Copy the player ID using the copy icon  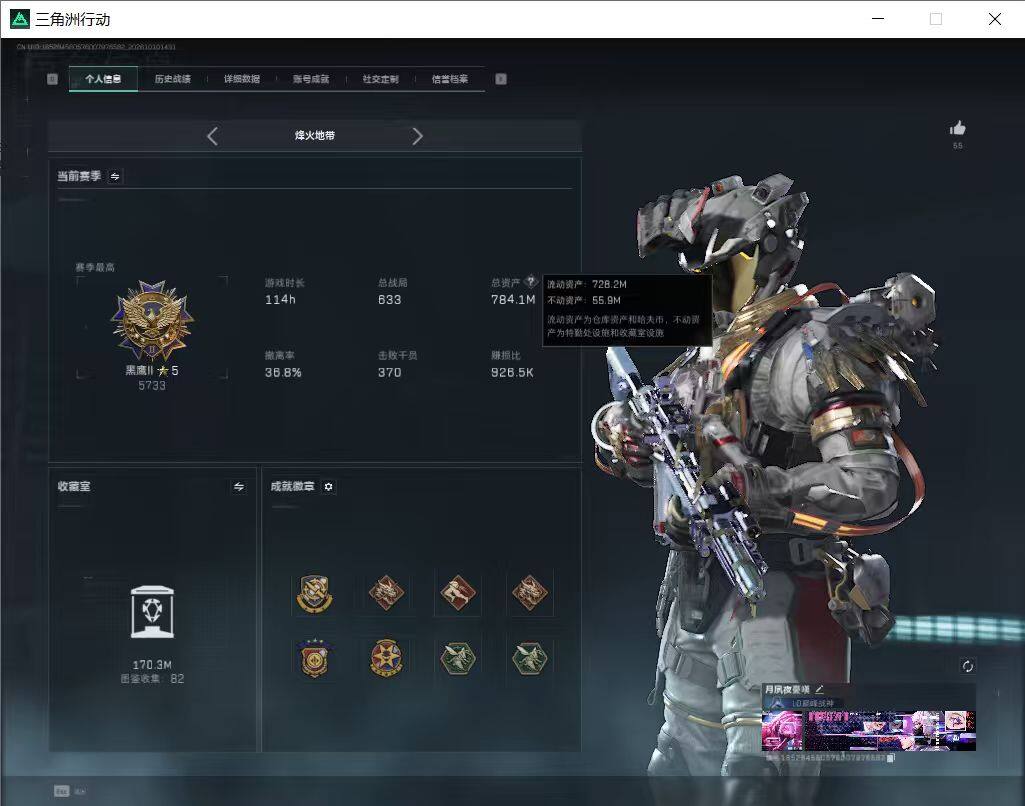click(890, 758)
